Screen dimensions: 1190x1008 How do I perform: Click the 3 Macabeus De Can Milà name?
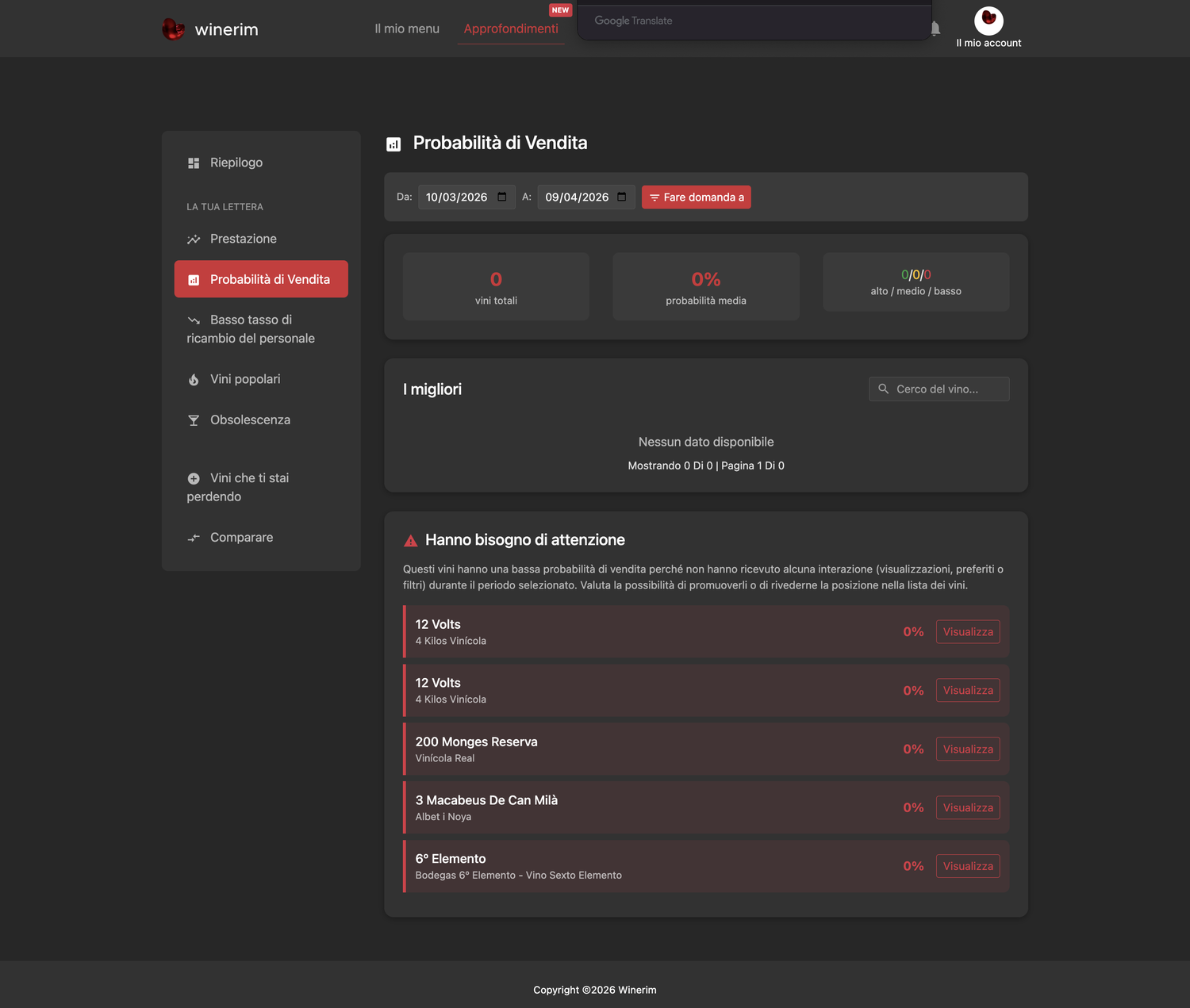tap(486, 801)
